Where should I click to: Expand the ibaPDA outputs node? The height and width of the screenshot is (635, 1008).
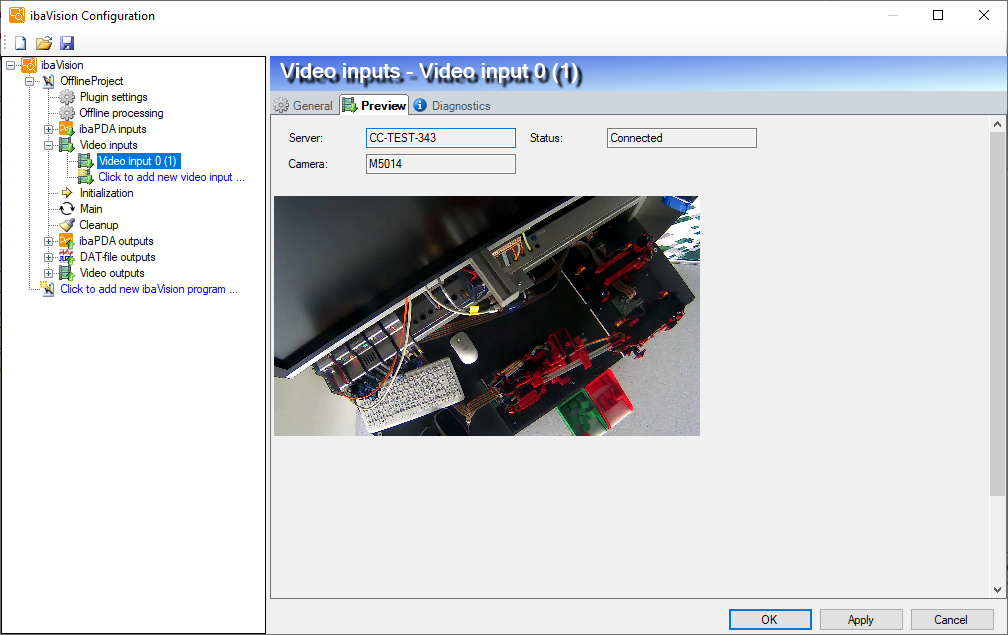(48, 241)
